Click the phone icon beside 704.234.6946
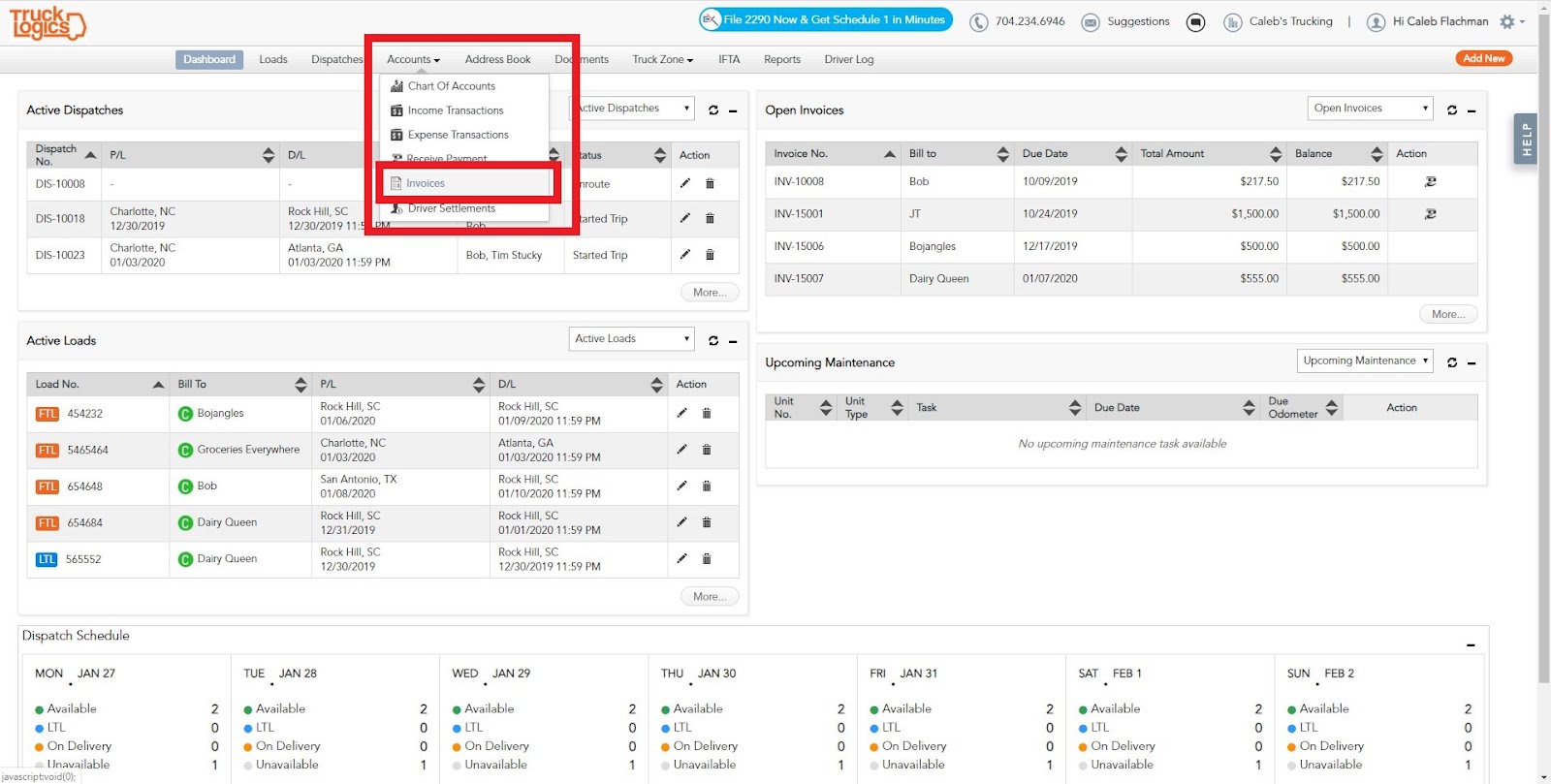Viewport: 1551px width, 784px height. [979, 22]
